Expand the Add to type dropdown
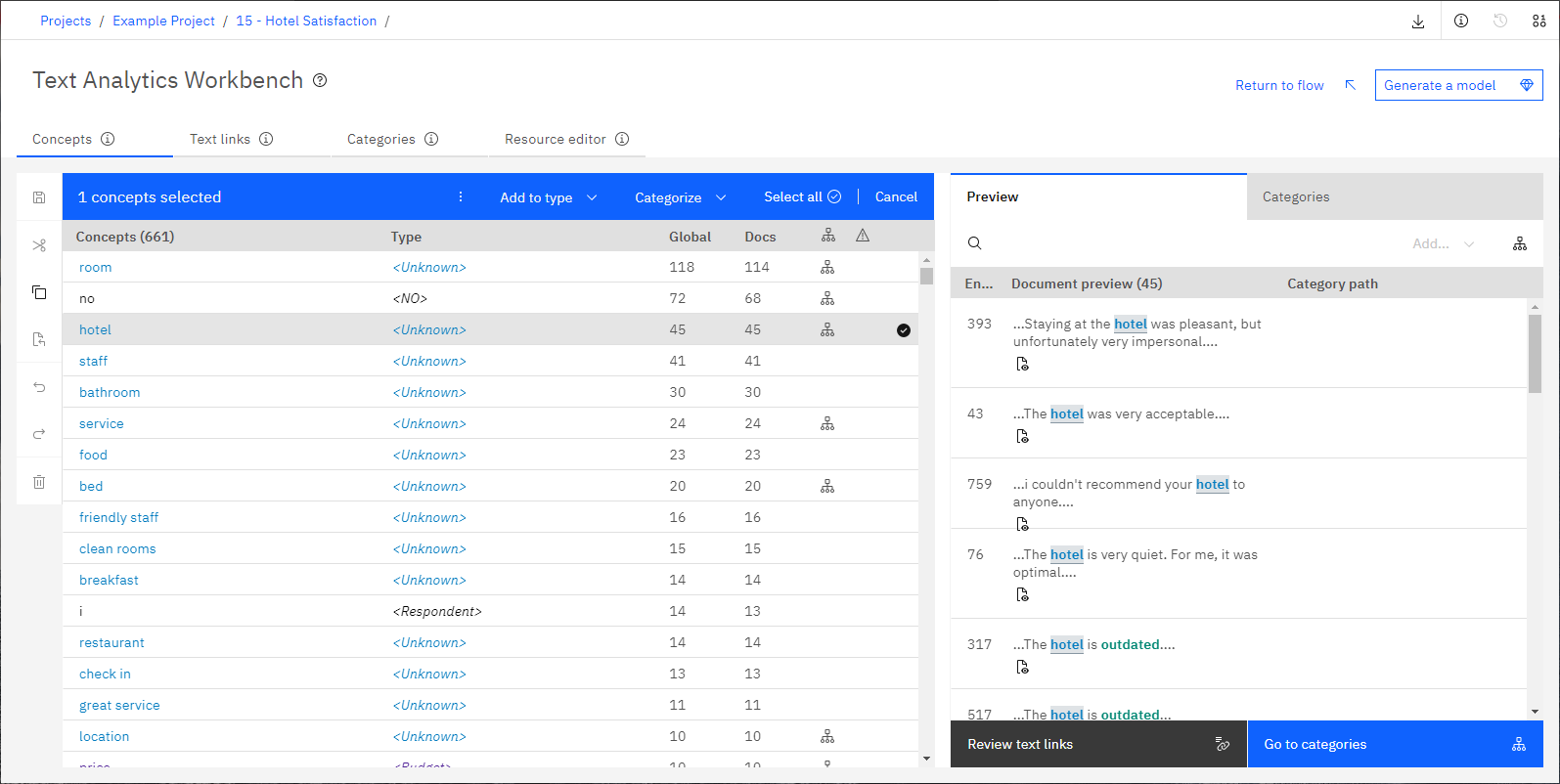Screen dimensions: 1560x784 coord(549,197)
